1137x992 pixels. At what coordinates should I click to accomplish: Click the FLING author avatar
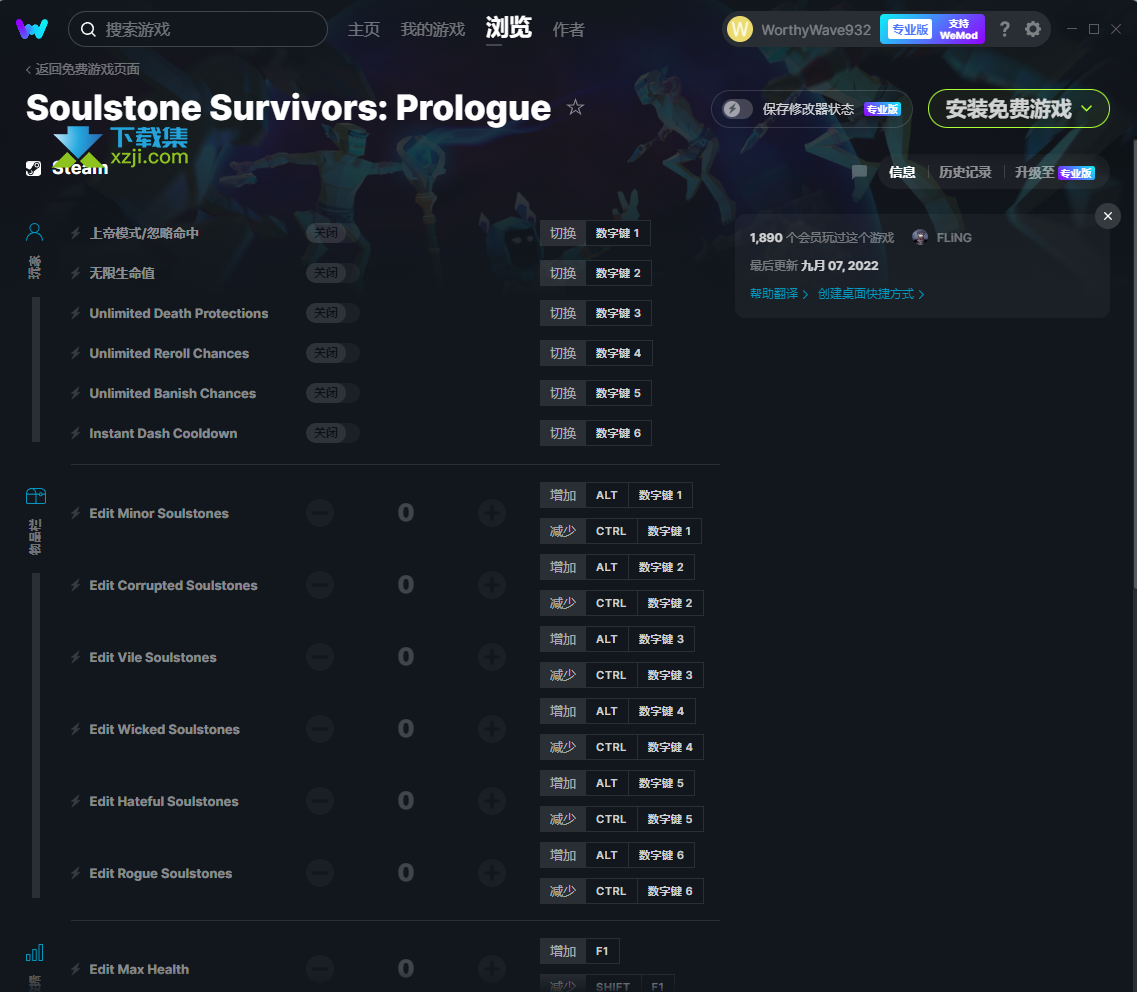(919, 237)
